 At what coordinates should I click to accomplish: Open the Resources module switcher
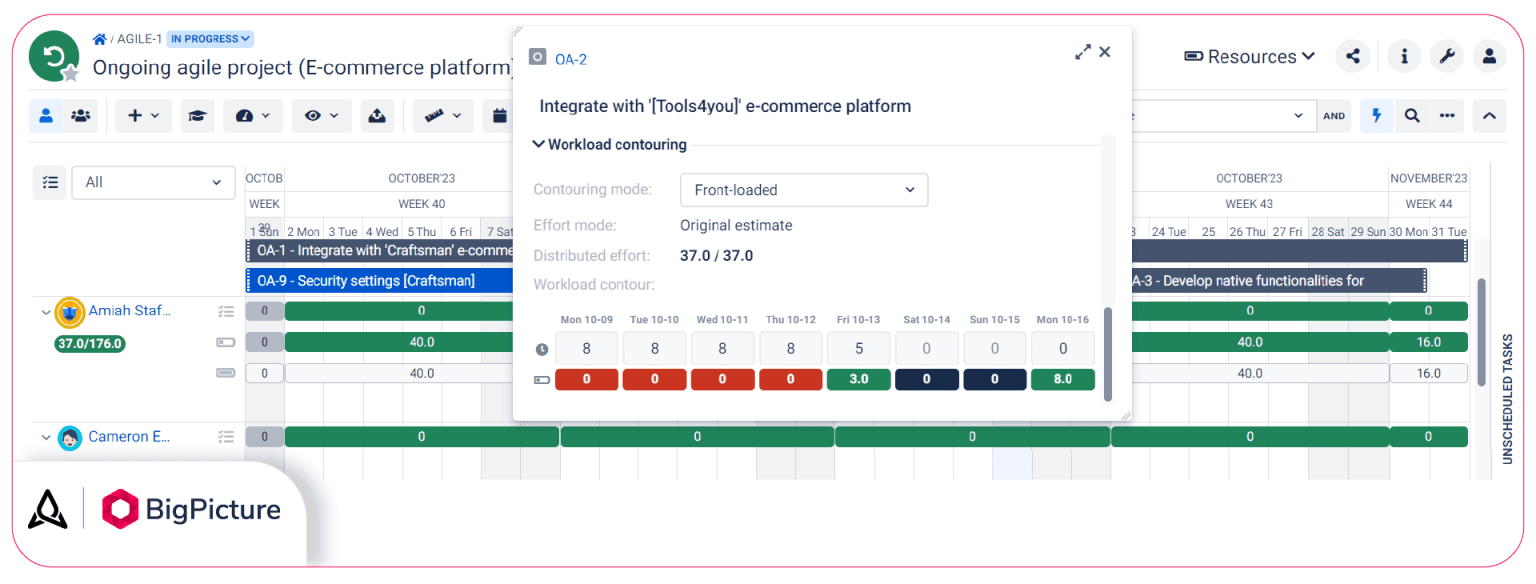pyautogui.click(x=1250, y=57)
